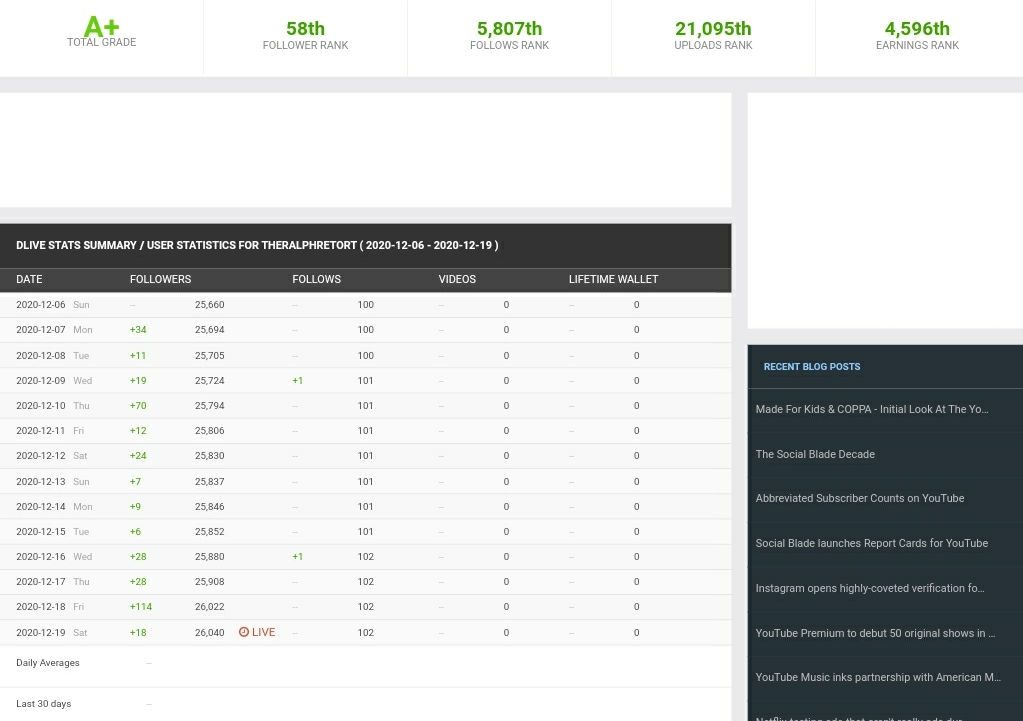
Task: Click the FOLLOWERS column header
Action: tap(160, 279)
